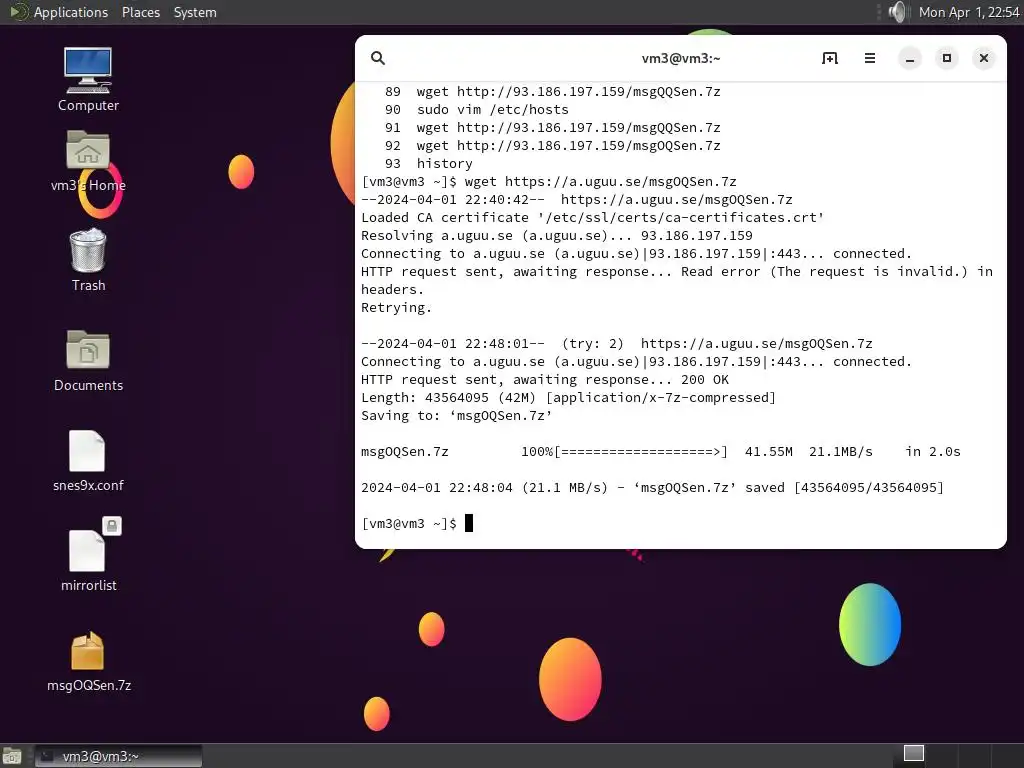1024x768 pixels.
Task: Open a new terminal tab
Action: [x=829, y=58]
